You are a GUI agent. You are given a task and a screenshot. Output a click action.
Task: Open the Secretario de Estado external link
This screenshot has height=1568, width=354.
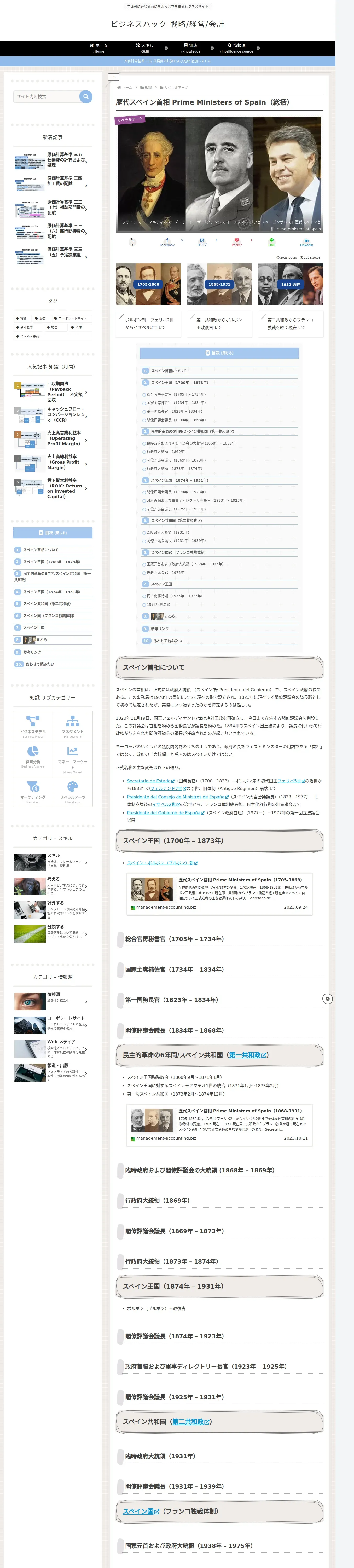(150, 780)
